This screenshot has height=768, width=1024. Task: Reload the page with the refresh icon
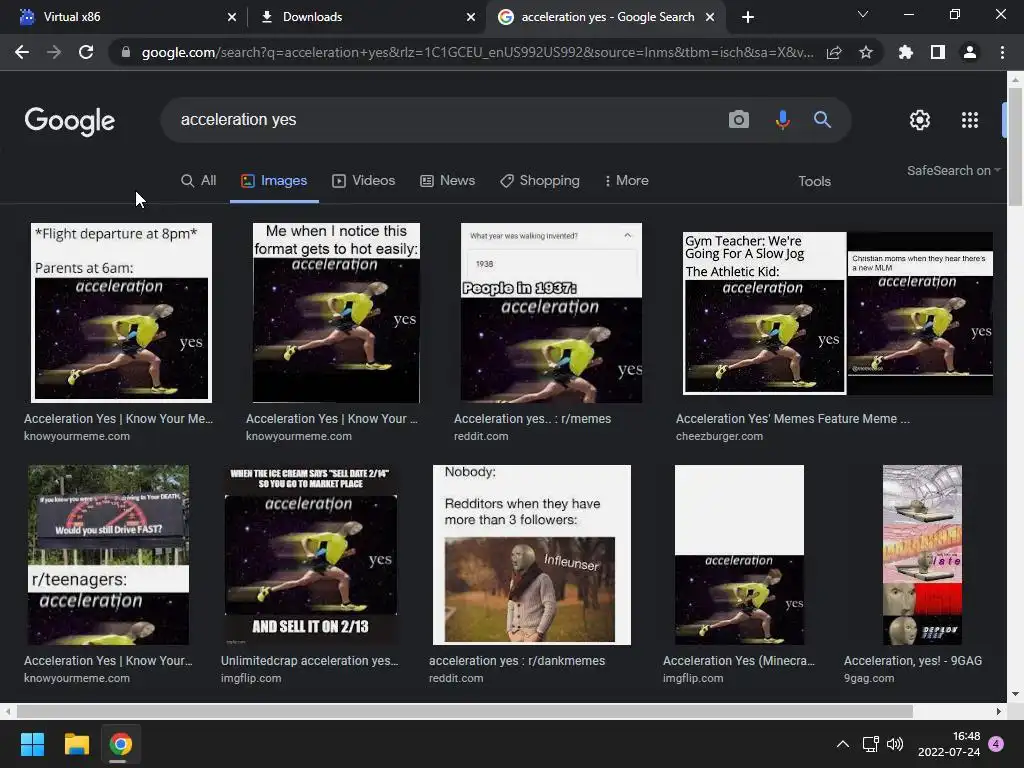tap(86, 52)
